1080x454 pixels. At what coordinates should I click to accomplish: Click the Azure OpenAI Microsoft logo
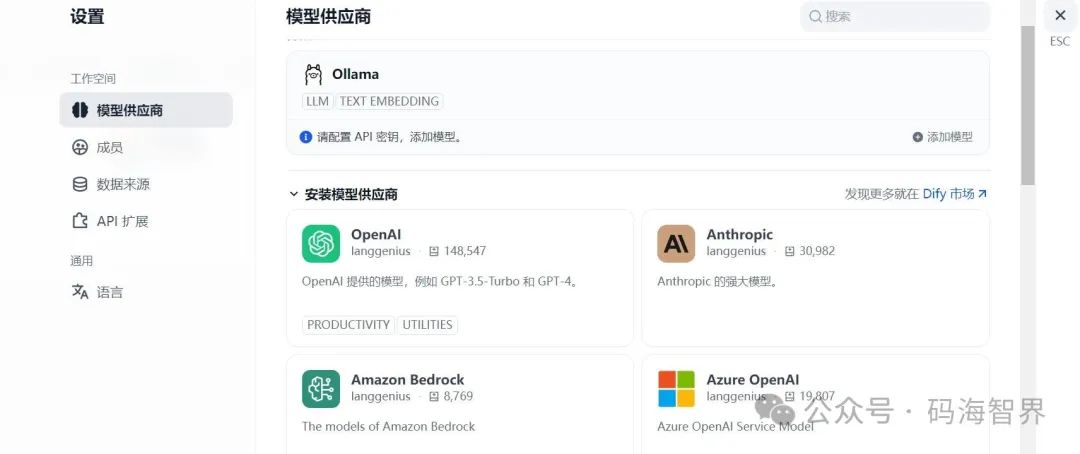(676, 389)
